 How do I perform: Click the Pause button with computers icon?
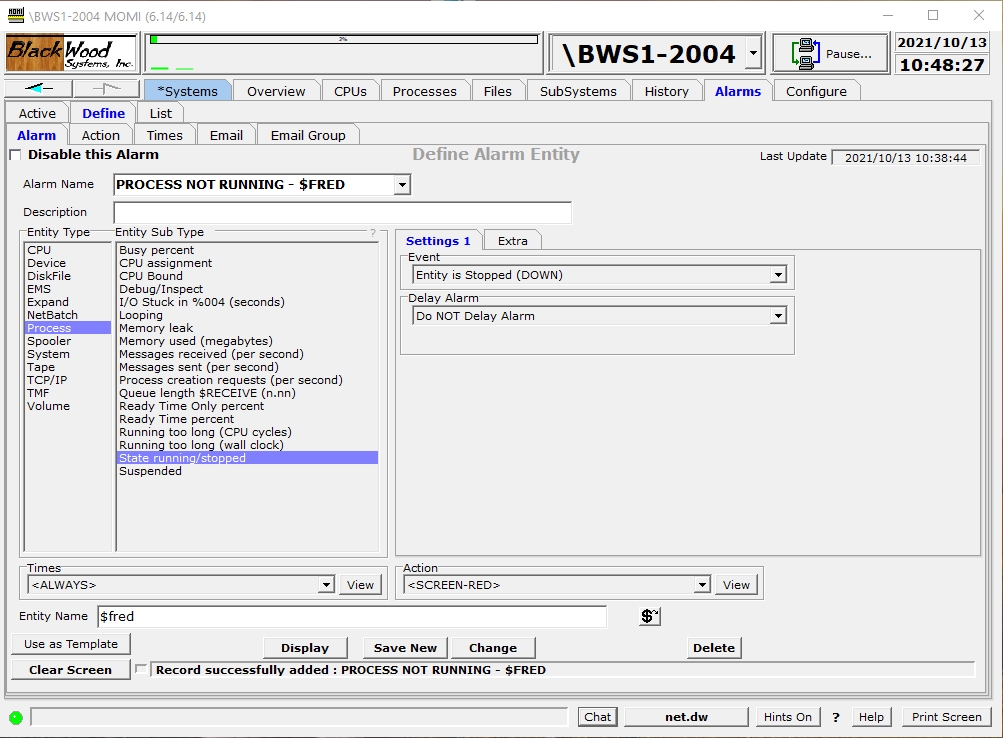(x=829, y=54)
